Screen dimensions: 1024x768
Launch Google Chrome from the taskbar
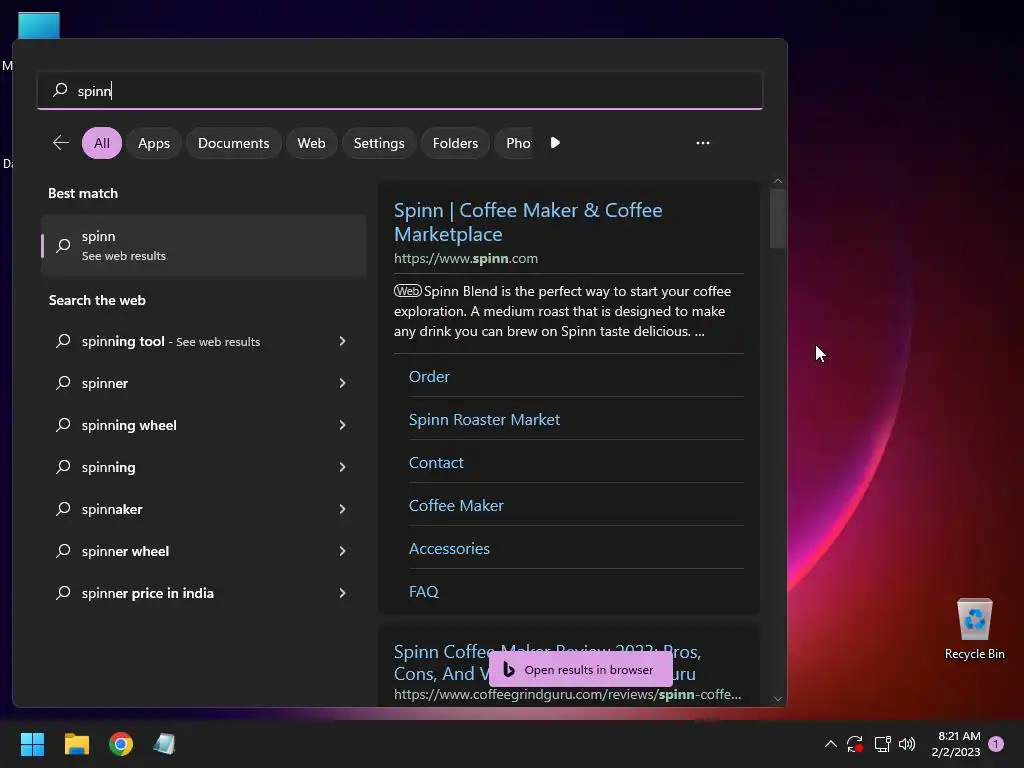coord(121,744)
